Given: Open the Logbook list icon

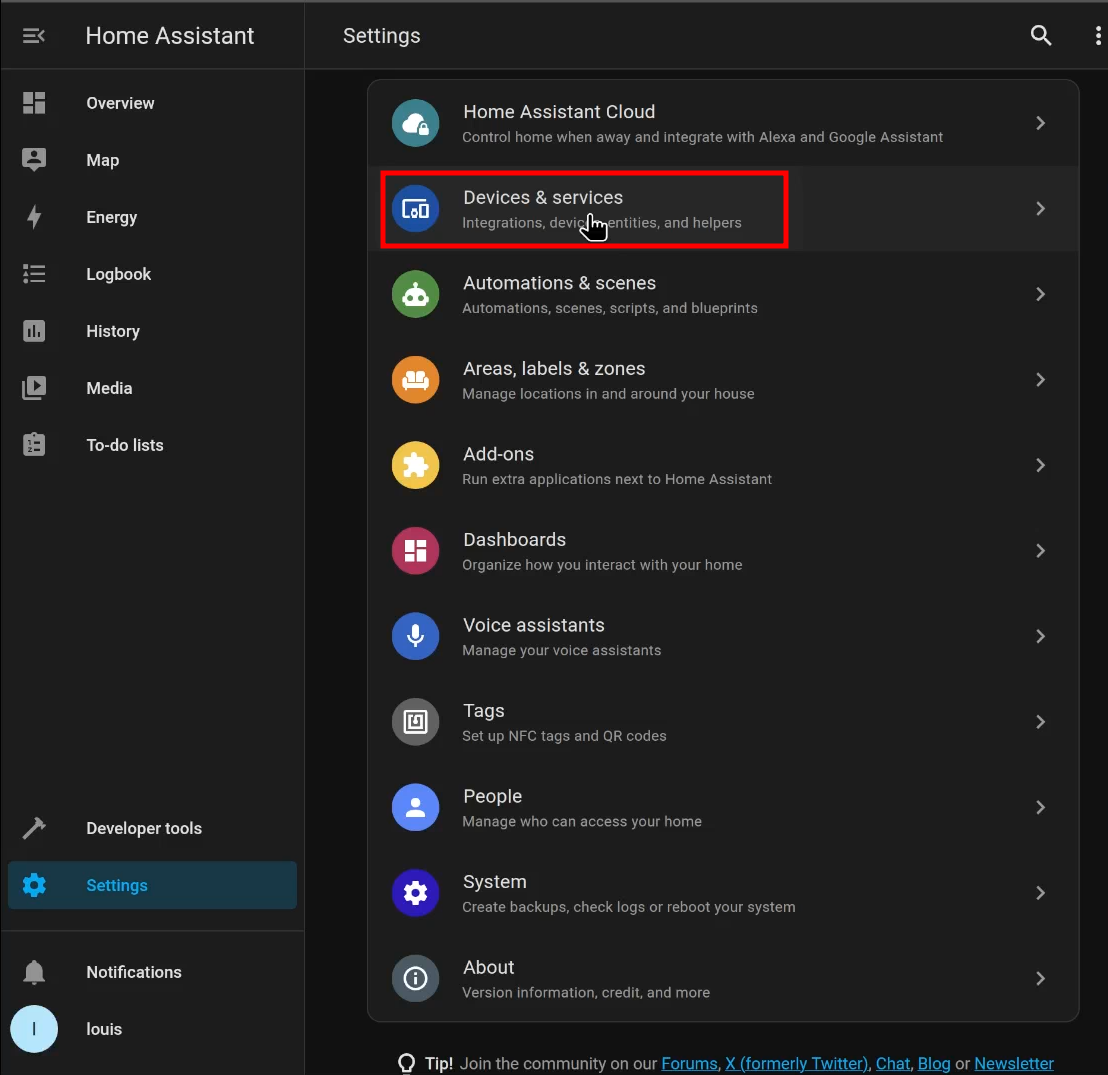Looking at the screenshot, I should [x=34, y=274].
